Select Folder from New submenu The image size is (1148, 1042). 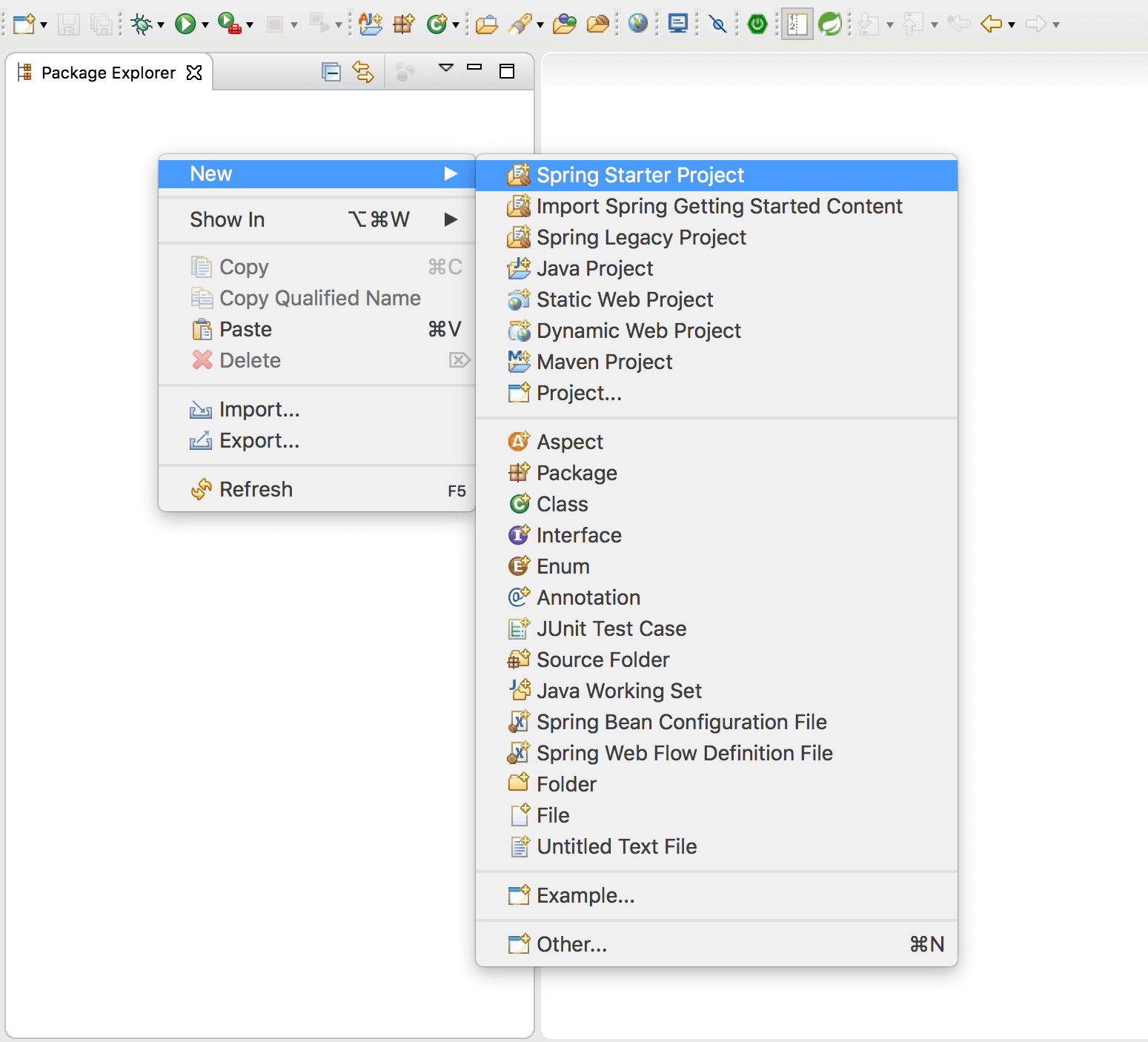[x=717, y=784]
